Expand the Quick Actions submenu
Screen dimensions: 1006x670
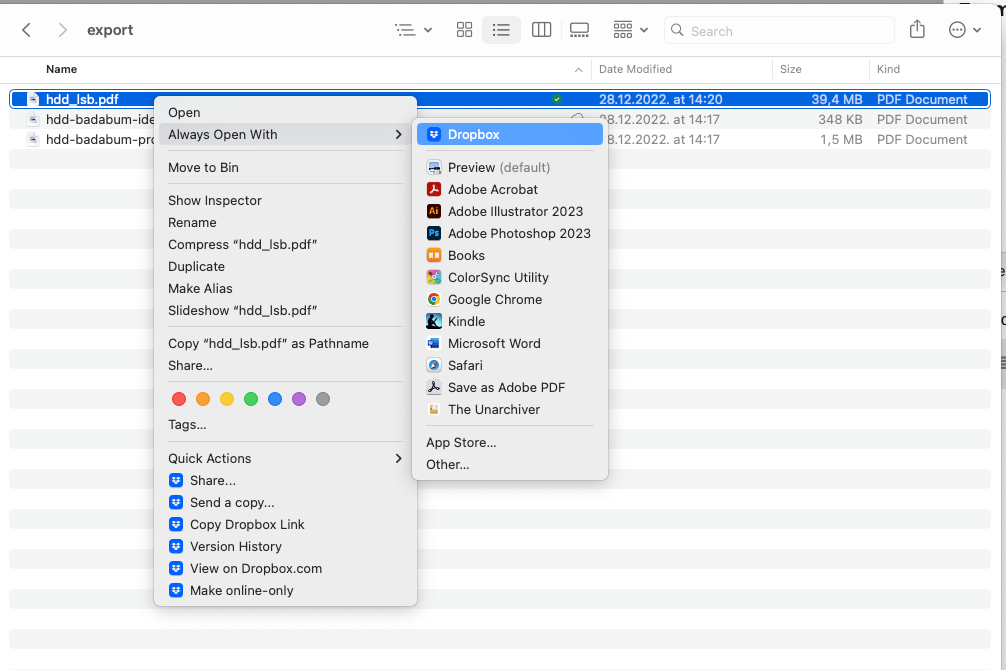tap(210, 458)
